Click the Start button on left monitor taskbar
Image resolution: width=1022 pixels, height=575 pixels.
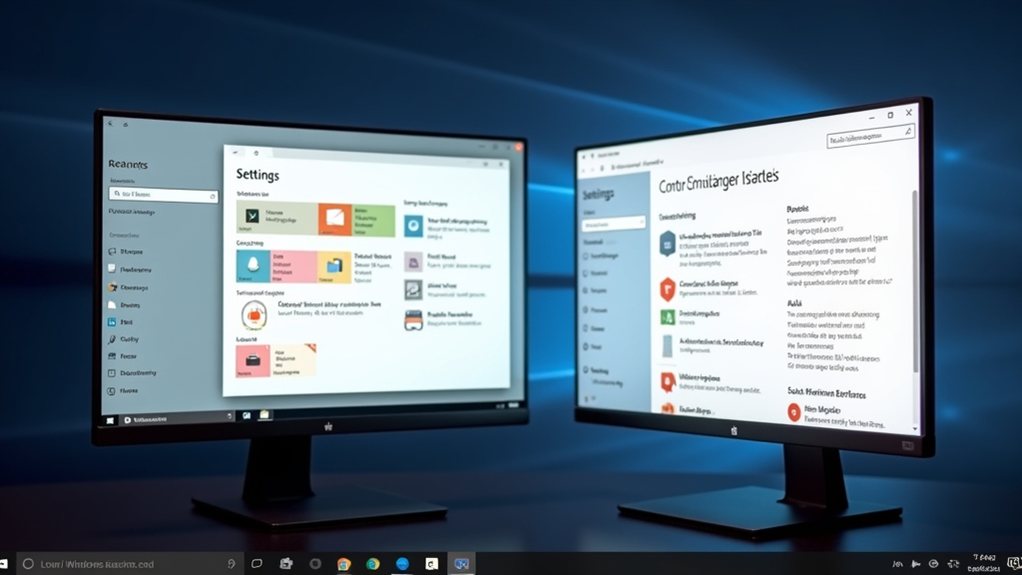pyautogui.click(x=109, y=420)
